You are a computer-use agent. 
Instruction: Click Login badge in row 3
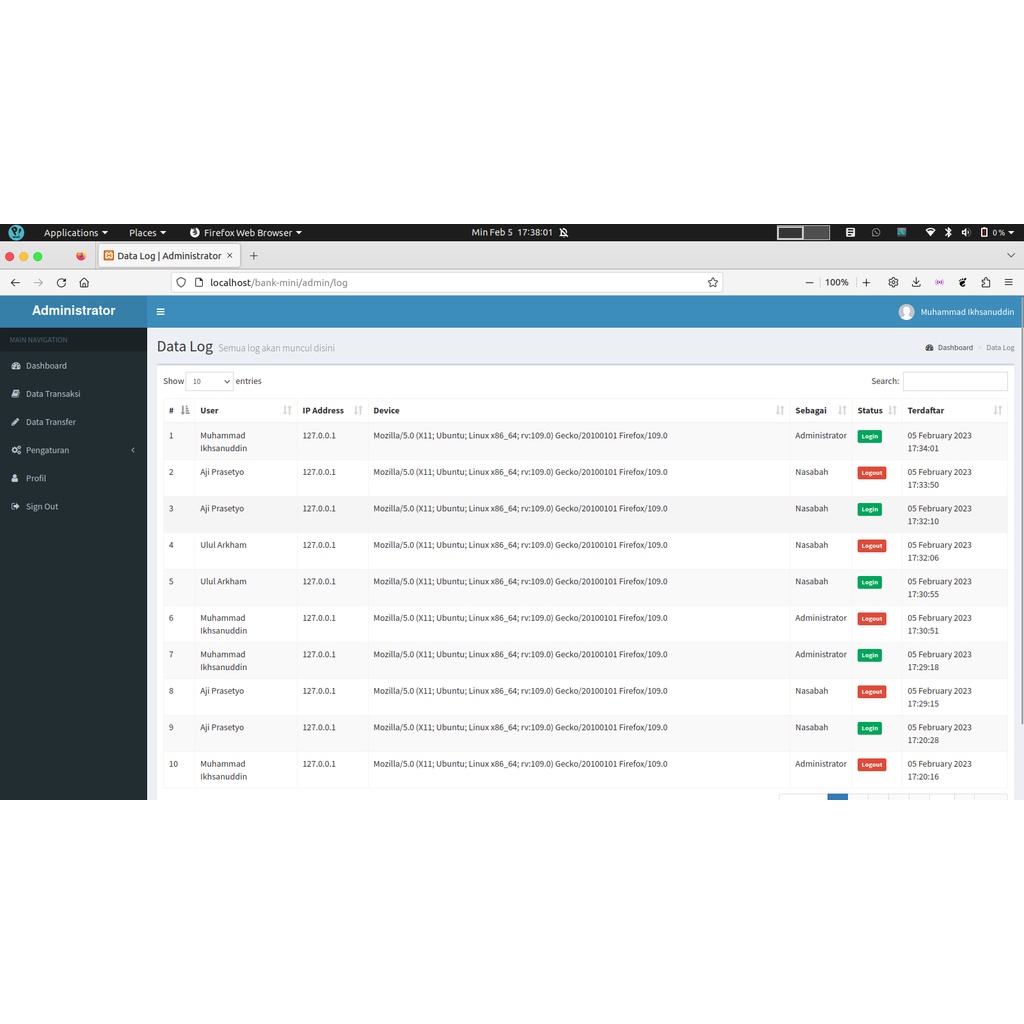click(x=869, y=509)
